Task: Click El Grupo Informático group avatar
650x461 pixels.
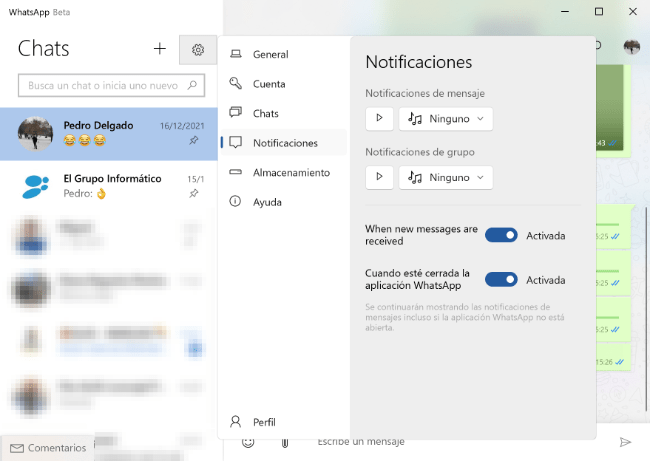Action: tap(36, 187)
